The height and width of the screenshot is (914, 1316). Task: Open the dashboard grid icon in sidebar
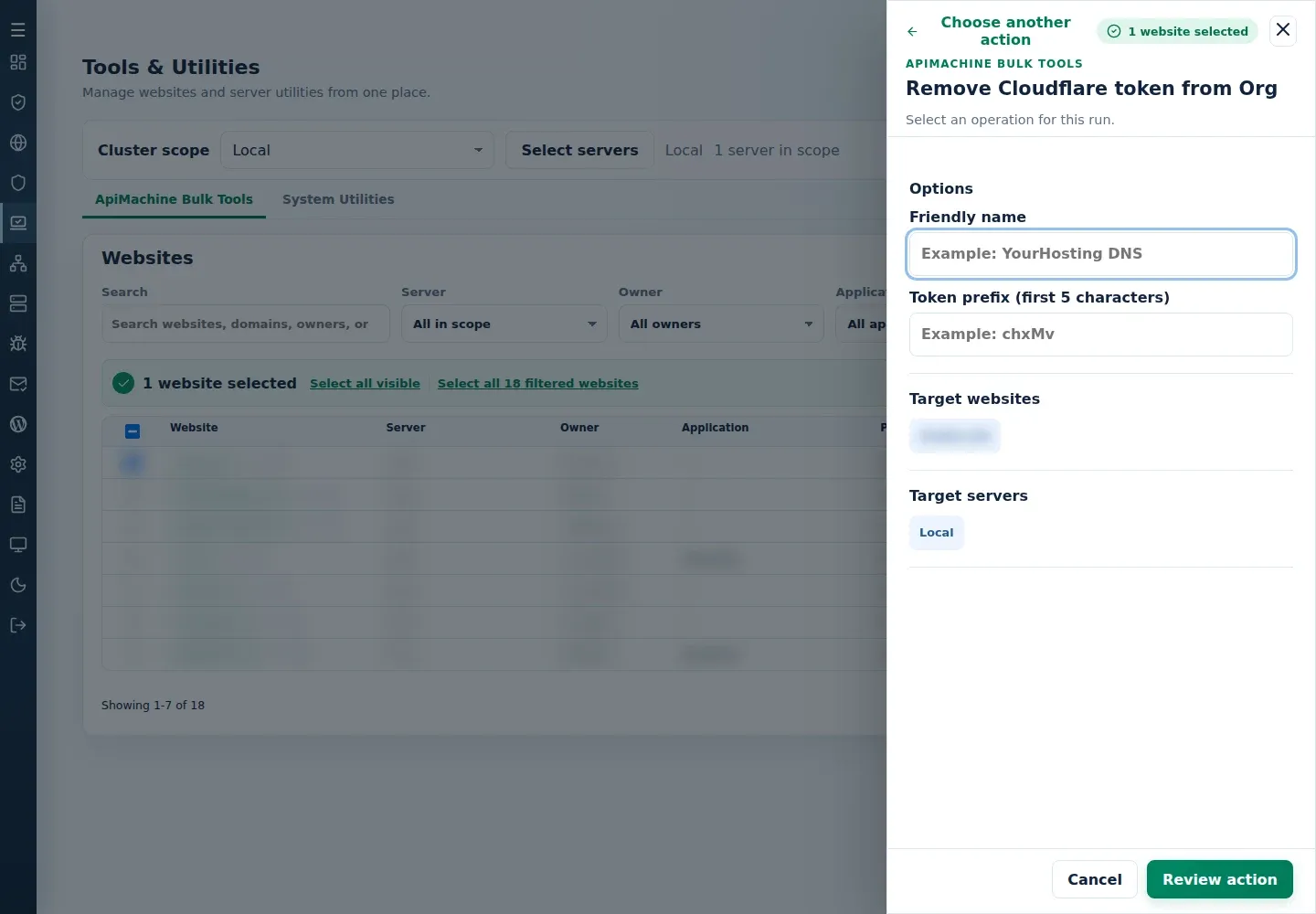(x=18, y=62)
